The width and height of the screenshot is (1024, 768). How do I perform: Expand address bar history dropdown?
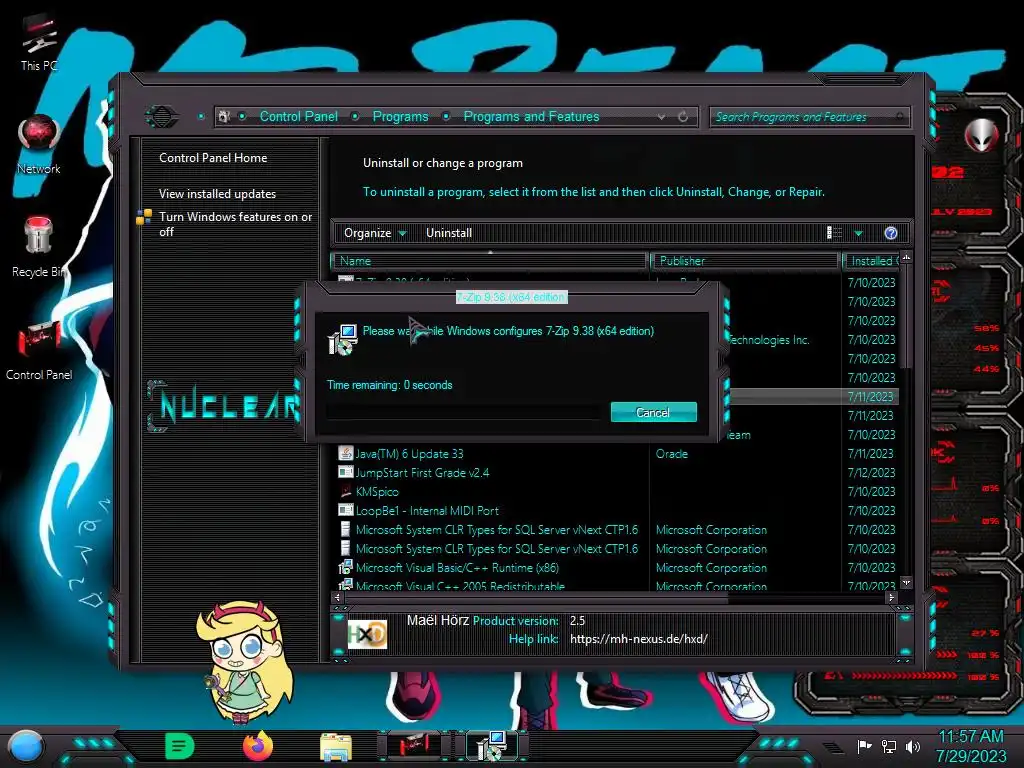point(662,117)
